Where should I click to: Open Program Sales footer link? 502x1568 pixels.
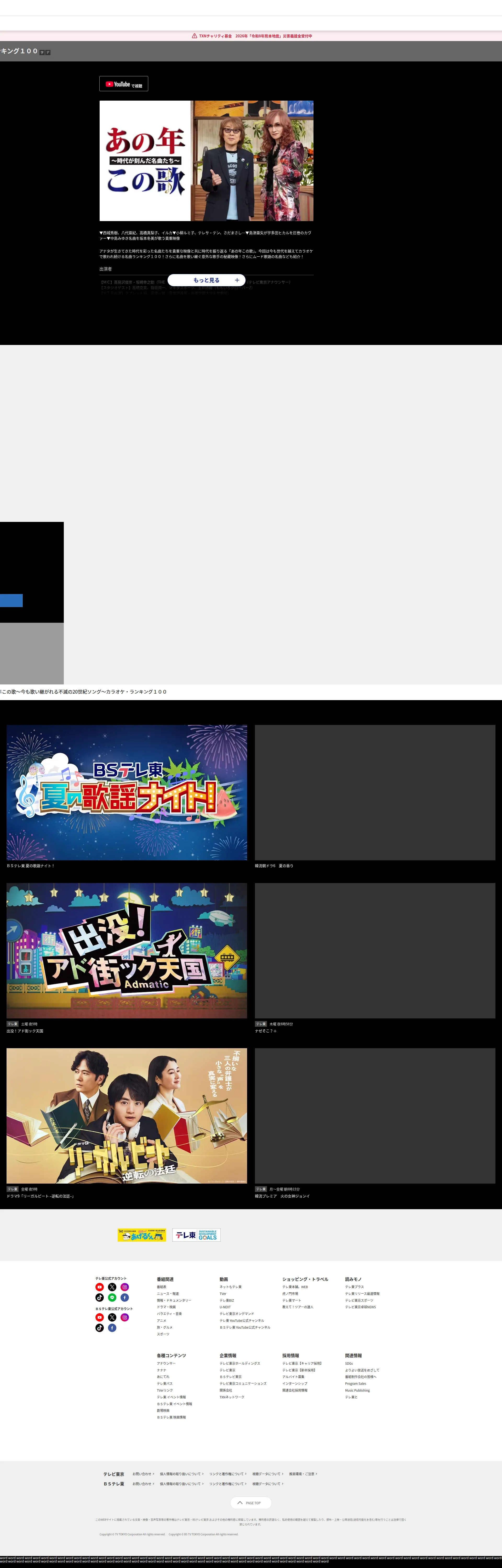(356, 1383)
